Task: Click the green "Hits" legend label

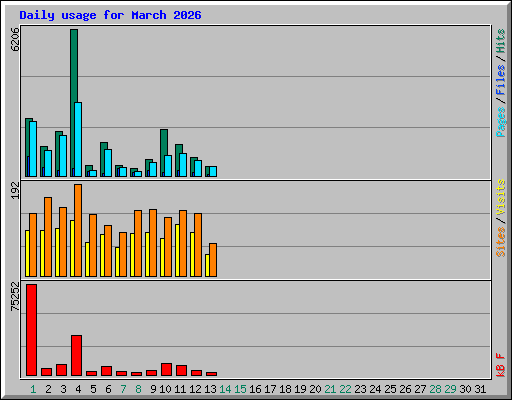Action: pyautogui.click(x=501, y=41)
